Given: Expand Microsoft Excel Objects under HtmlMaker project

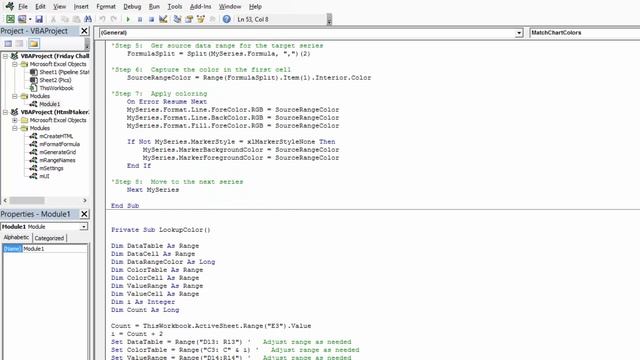Looking at the screenshot, I should pos(15,120).
